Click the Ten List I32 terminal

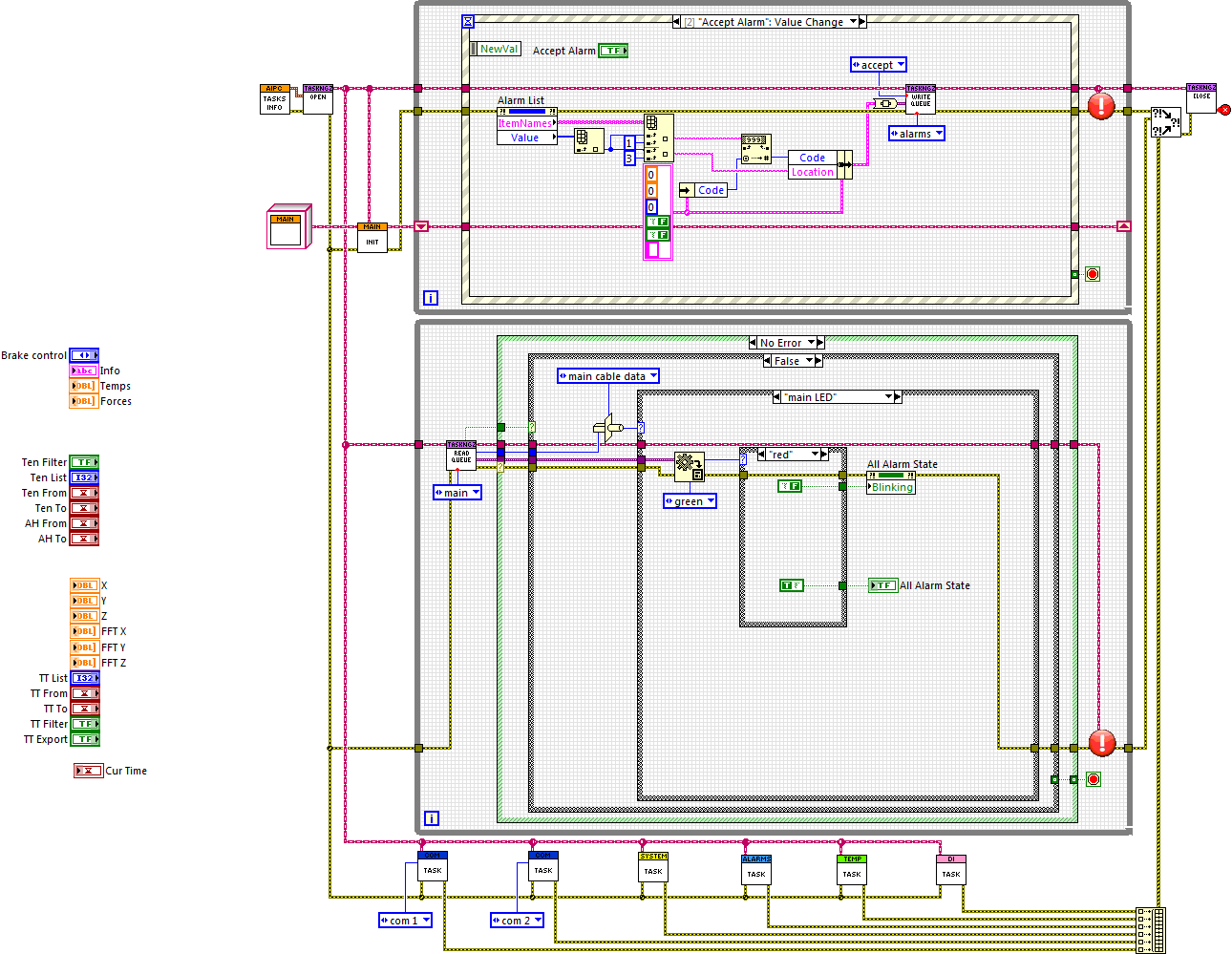tap(84, 477)
